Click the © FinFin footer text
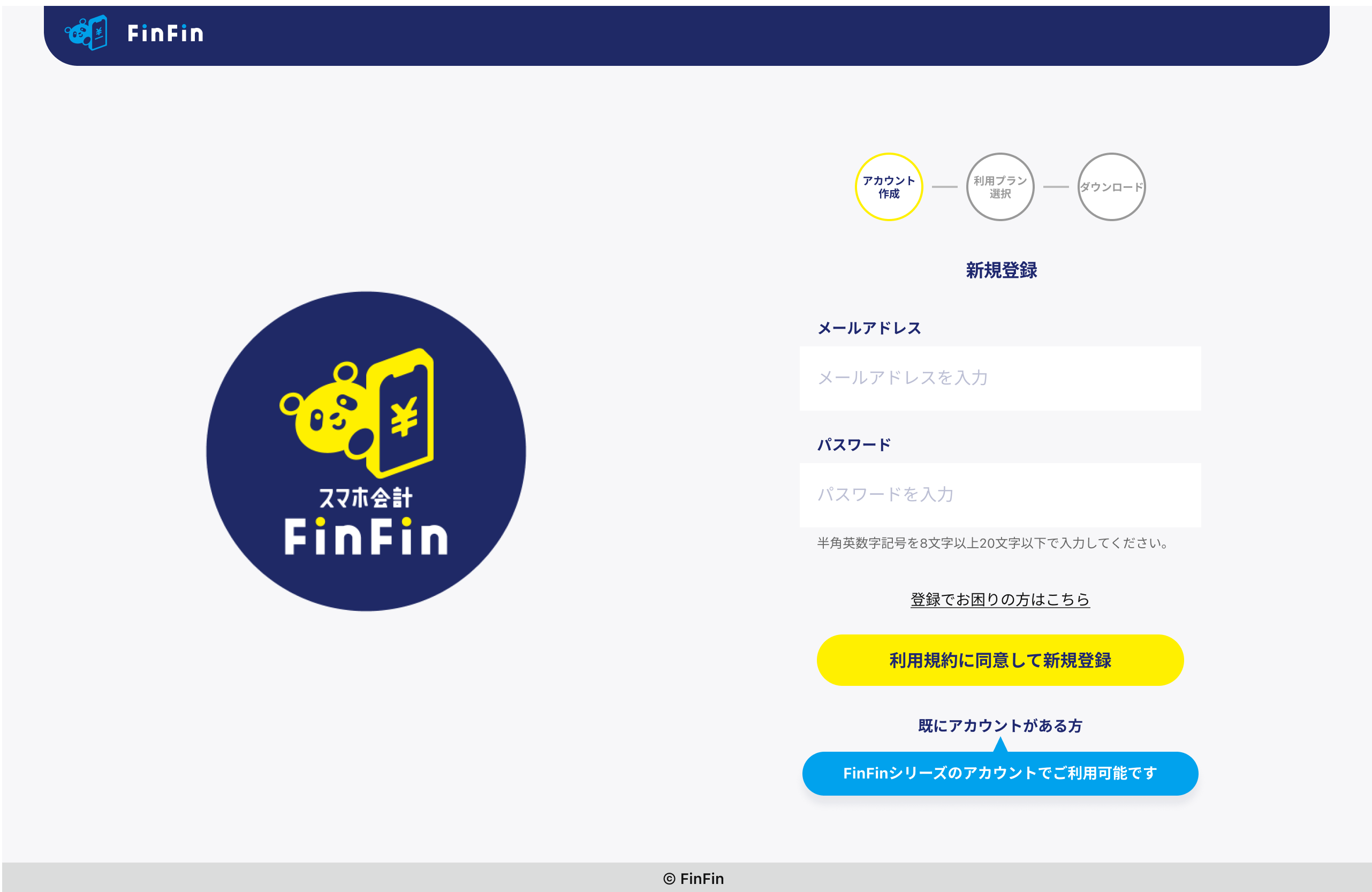The height and width of the screenshot is (892, 1372). point(693,878)
